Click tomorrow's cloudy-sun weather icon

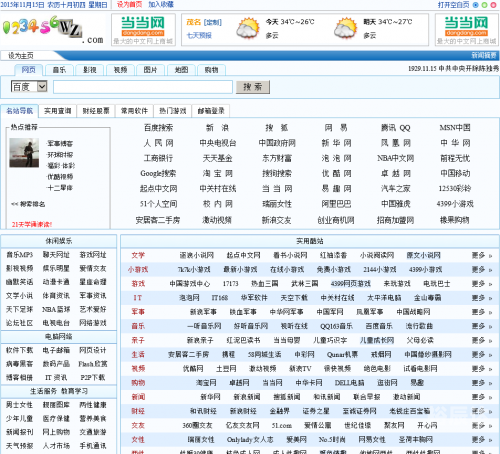(x=346, y=28)
